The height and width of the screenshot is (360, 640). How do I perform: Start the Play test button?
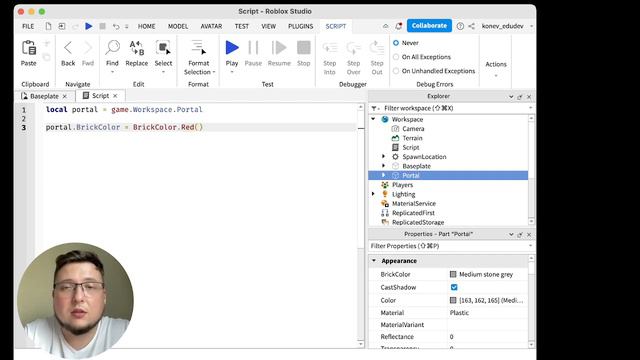232,48
